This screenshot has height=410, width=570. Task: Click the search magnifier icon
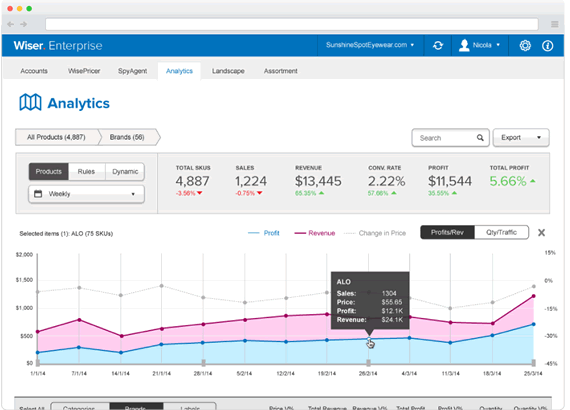click(480, 138)
